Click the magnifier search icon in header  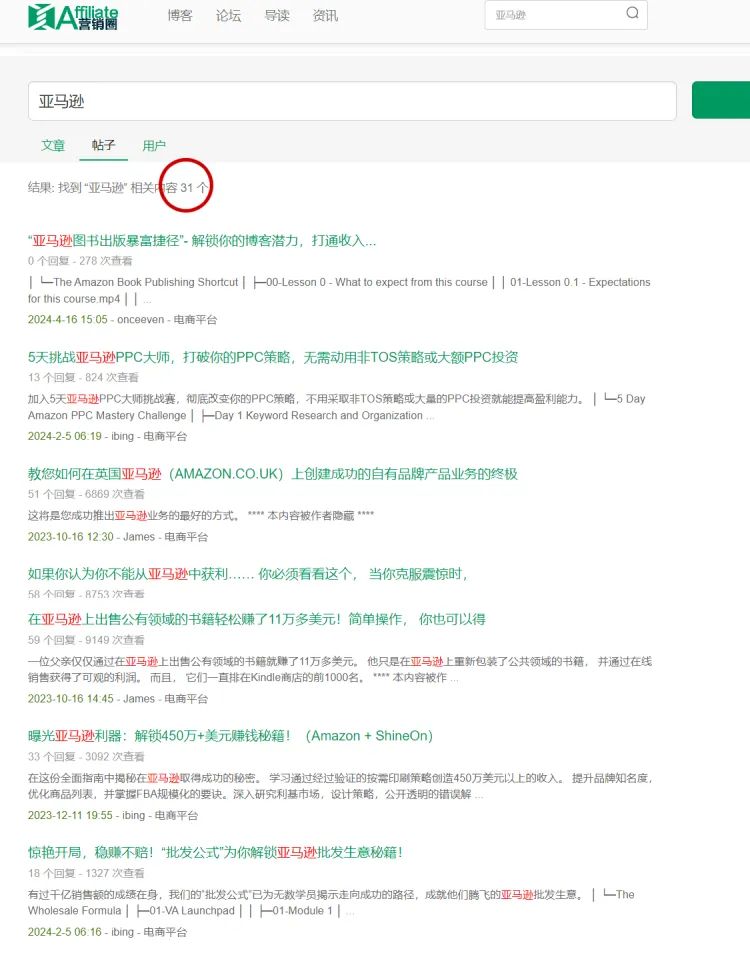[x=632, y=13]
